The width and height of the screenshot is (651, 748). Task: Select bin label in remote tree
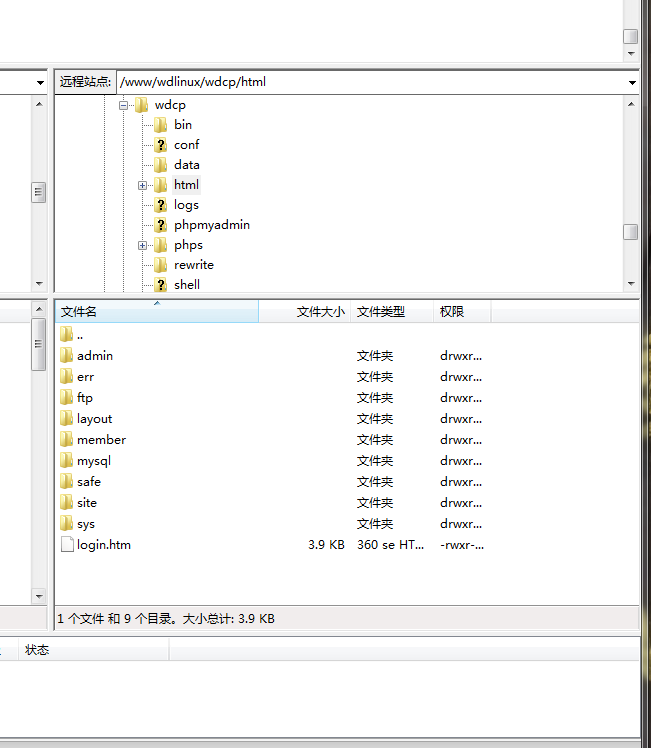click(183, 125)
